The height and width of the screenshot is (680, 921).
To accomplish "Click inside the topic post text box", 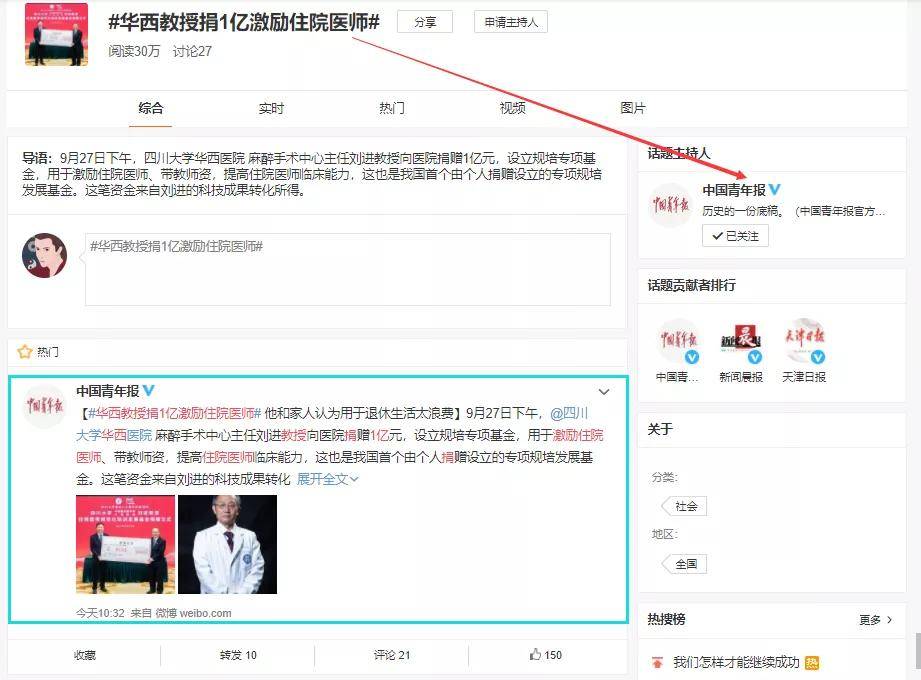I will [x=347, y=270].
